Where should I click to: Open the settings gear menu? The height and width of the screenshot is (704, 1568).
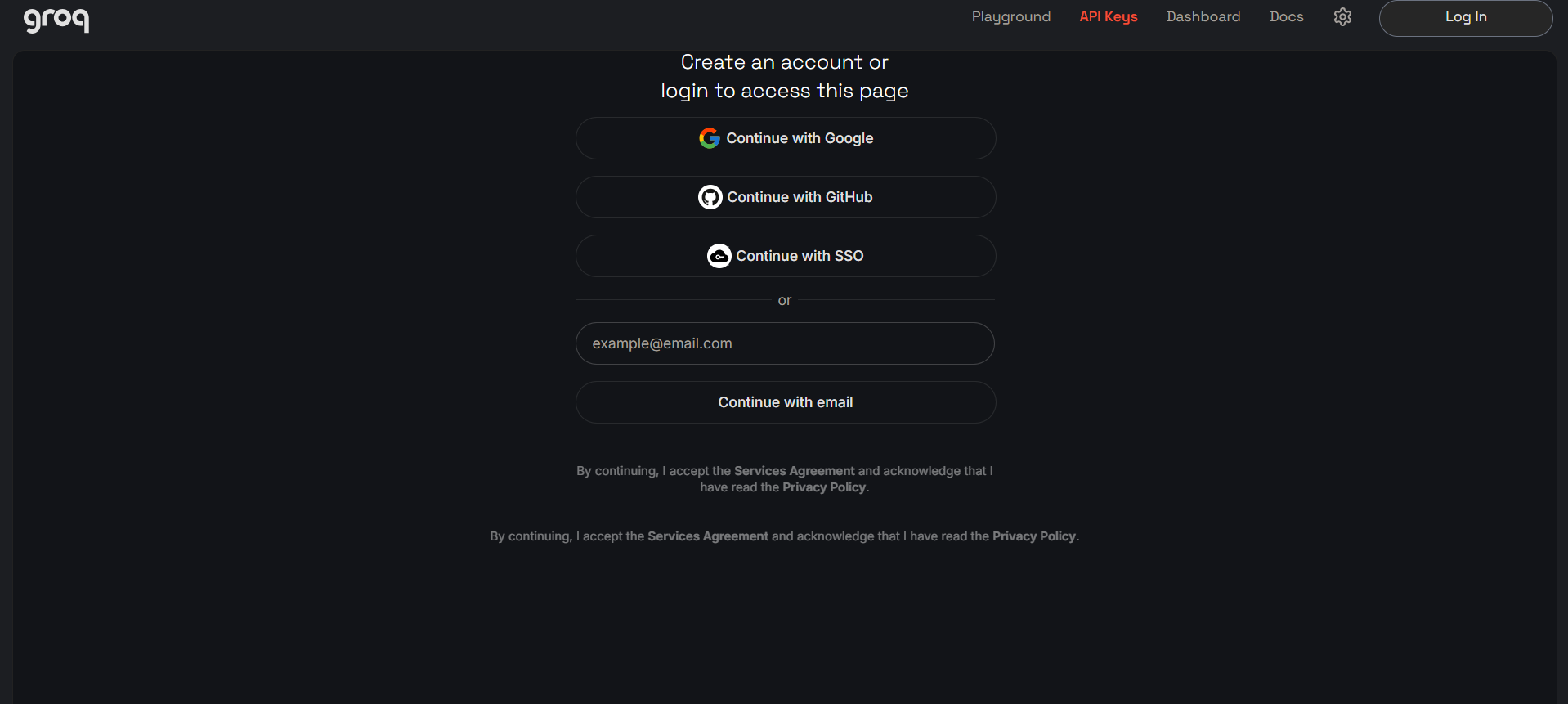[1342, 16]
